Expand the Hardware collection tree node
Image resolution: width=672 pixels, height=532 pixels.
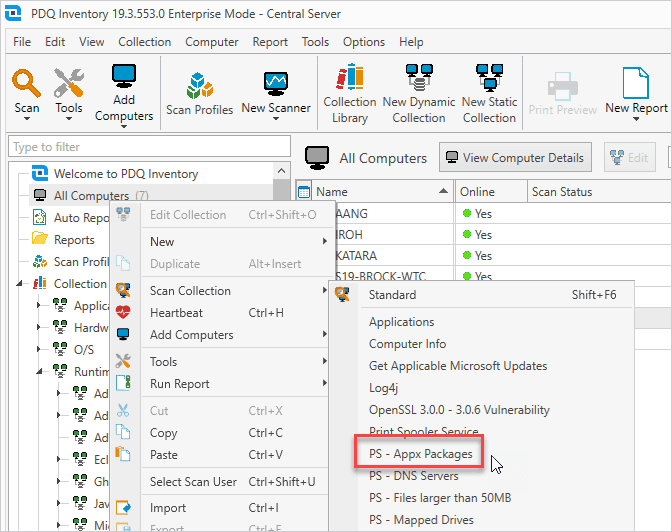coord(39,328)
